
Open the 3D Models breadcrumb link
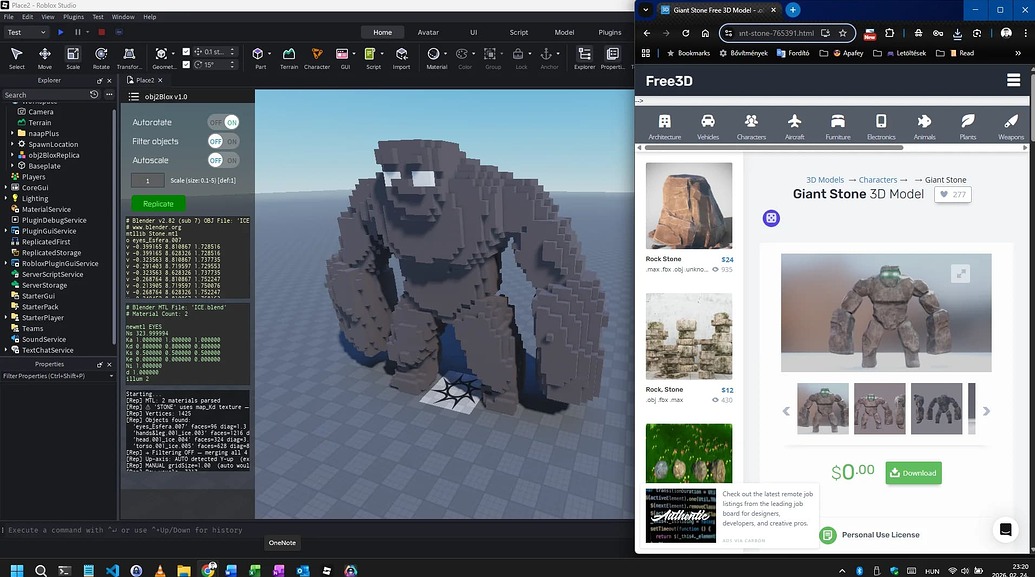coord(824,180)
